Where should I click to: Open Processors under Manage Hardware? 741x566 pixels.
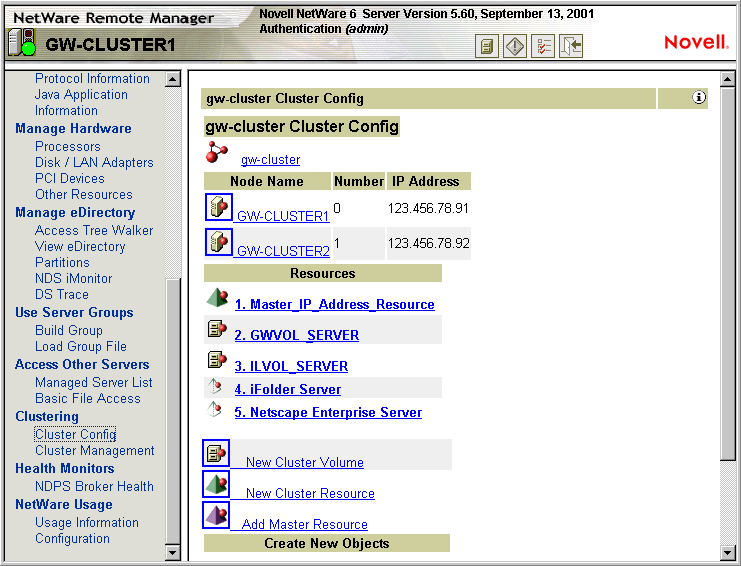click(x=68, y=146)
